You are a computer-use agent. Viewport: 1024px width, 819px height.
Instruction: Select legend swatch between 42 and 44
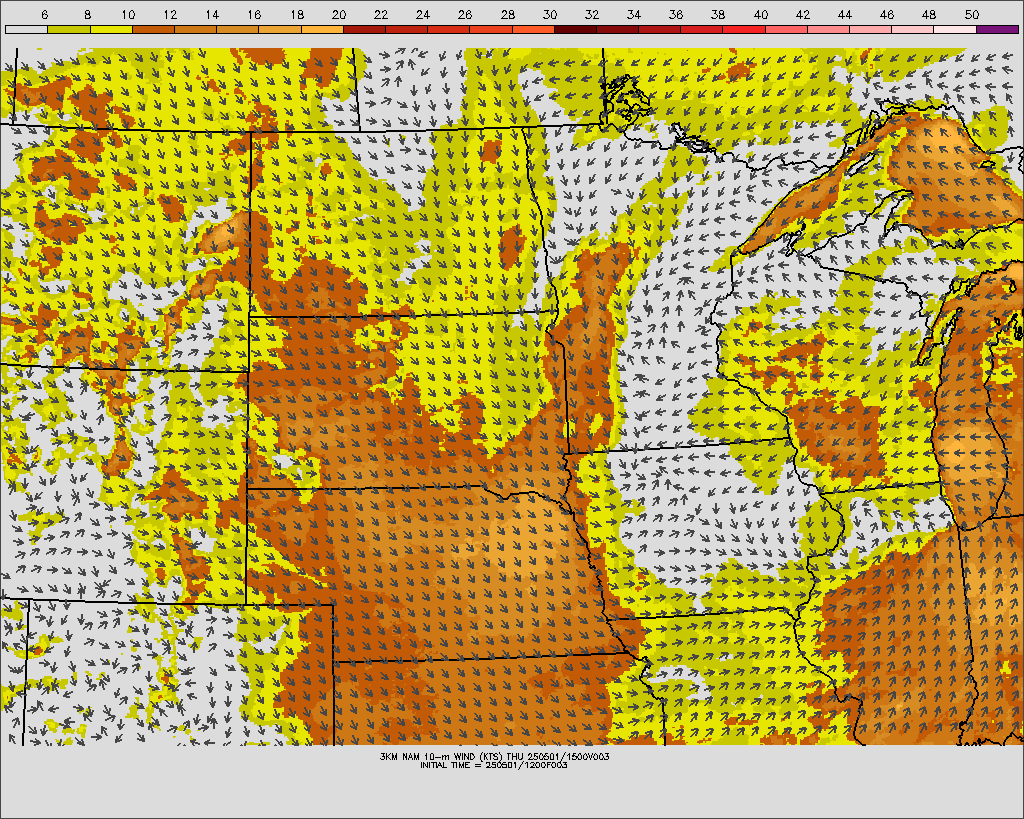(829, 29)
